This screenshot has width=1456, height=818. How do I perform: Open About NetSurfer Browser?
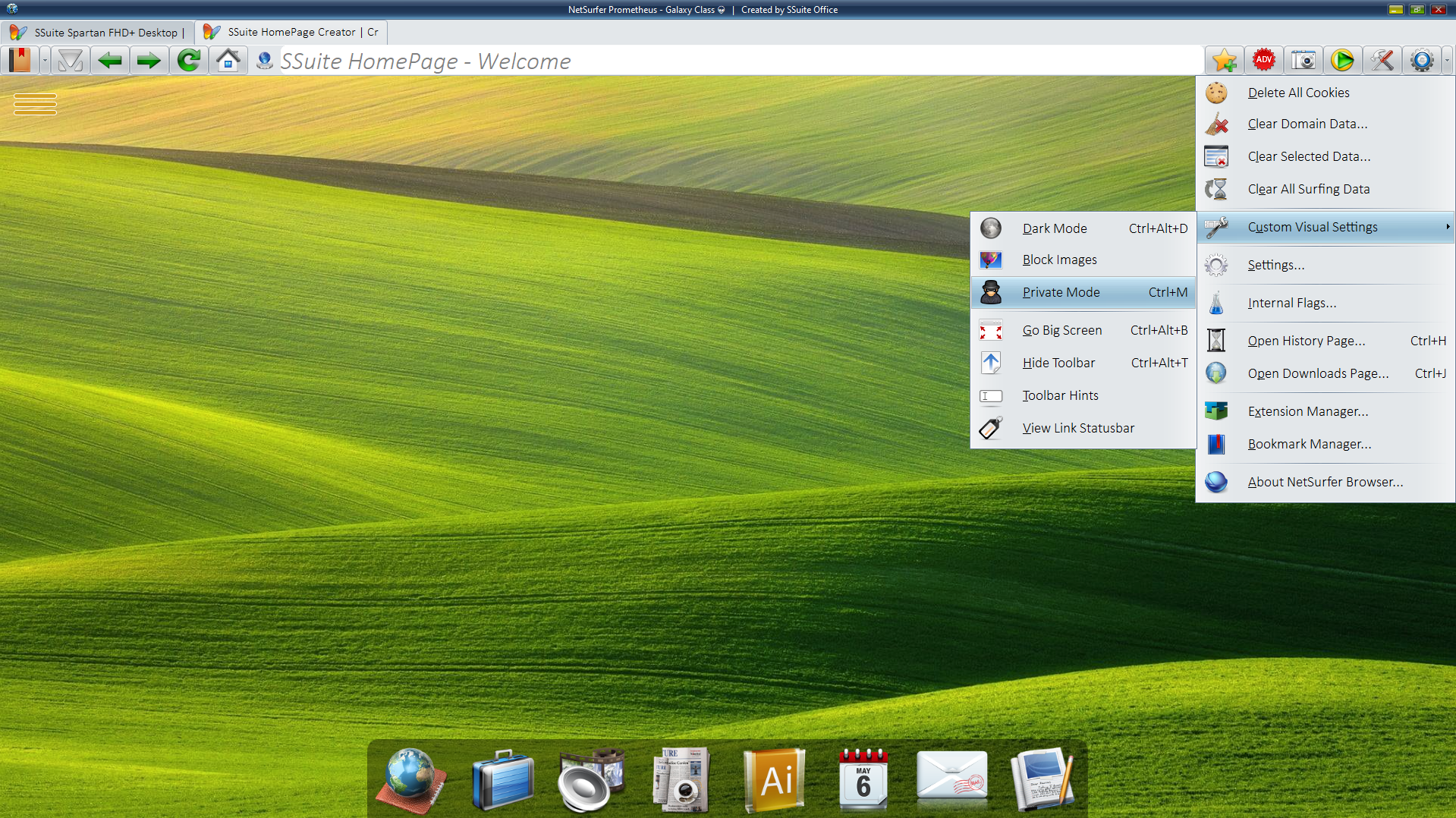(x=1325, y=482)
